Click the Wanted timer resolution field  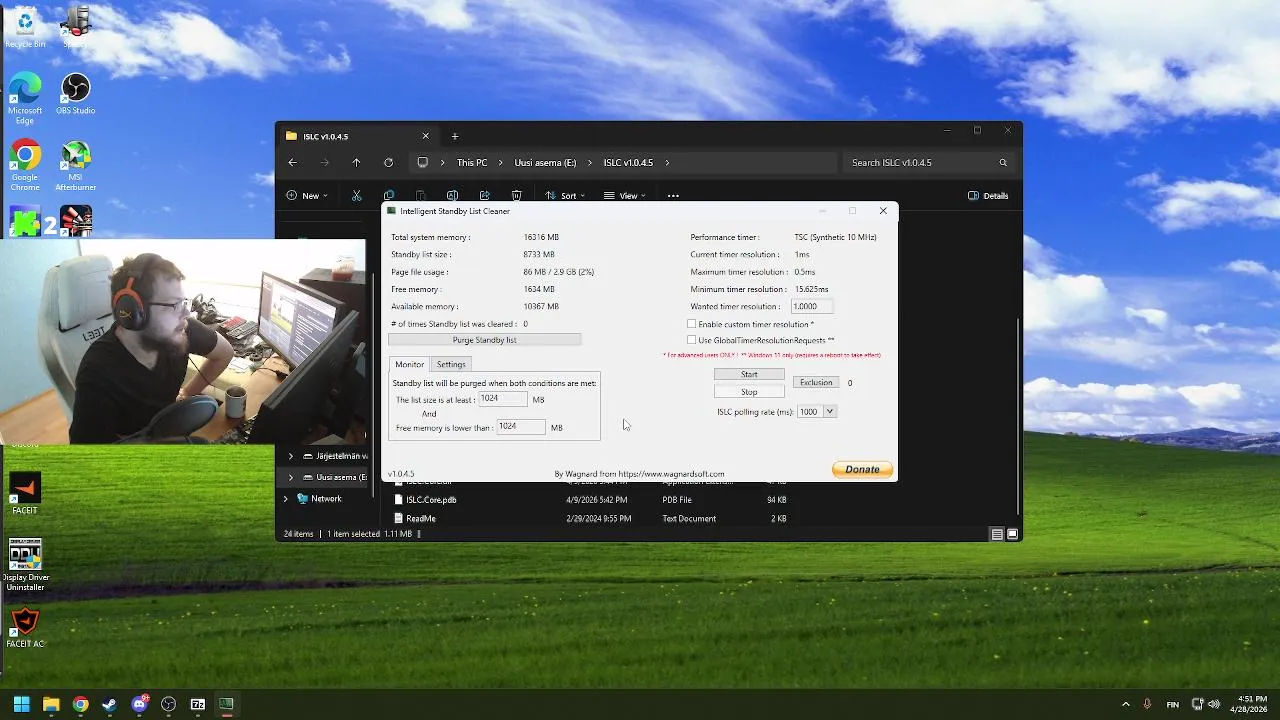coord(812,306)
